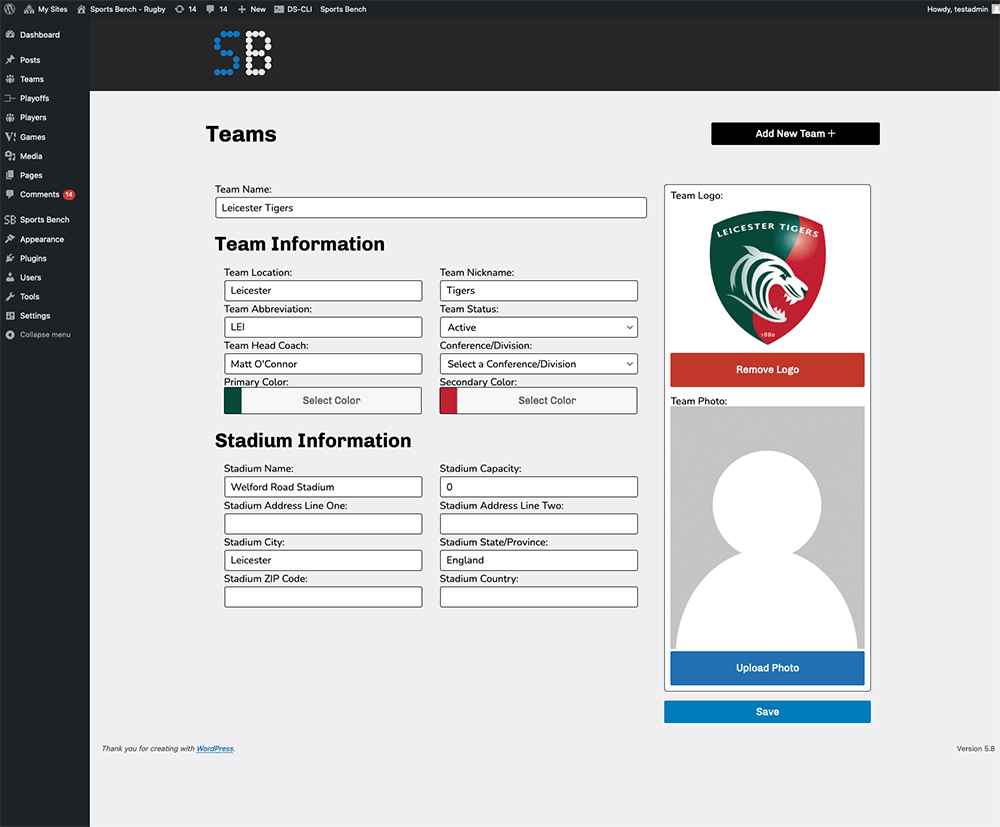This screenshot has width=1000, height=827.
Task: Click the Tools wrench icon
Action: coord(10,296)
